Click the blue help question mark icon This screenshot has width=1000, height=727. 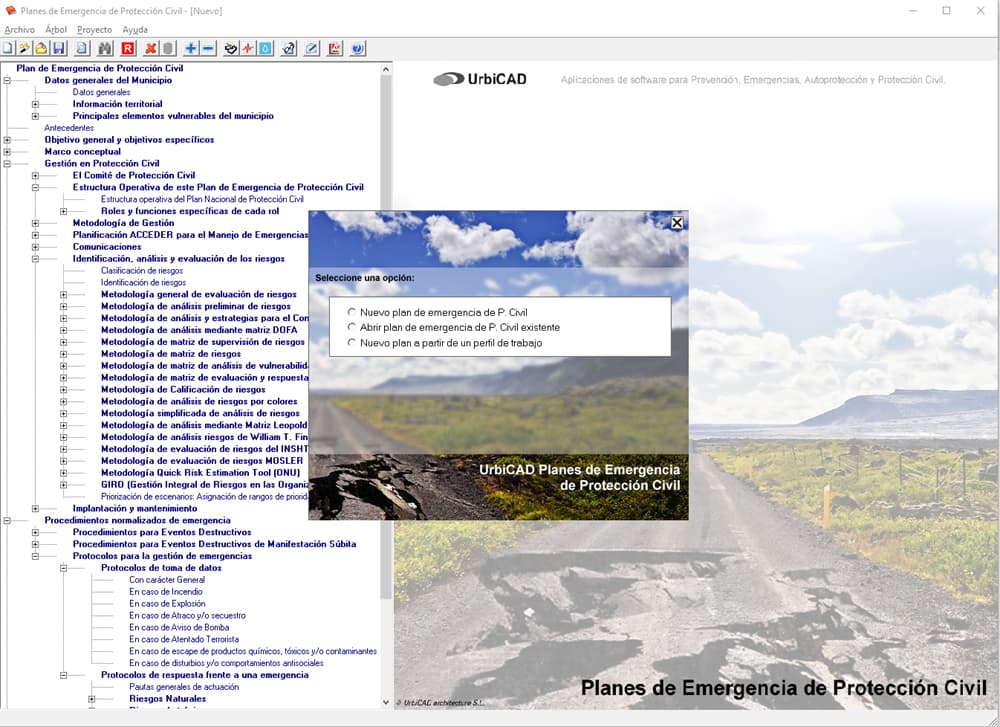(x=358, y=48)
